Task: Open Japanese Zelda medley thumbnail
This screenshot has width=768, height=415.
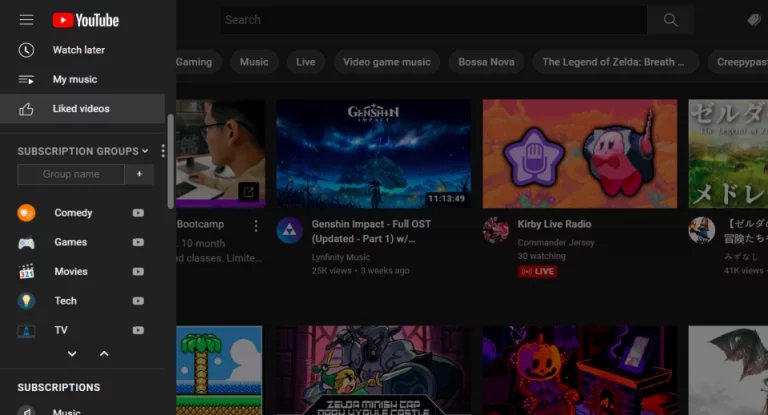Action: pos(728,154)
